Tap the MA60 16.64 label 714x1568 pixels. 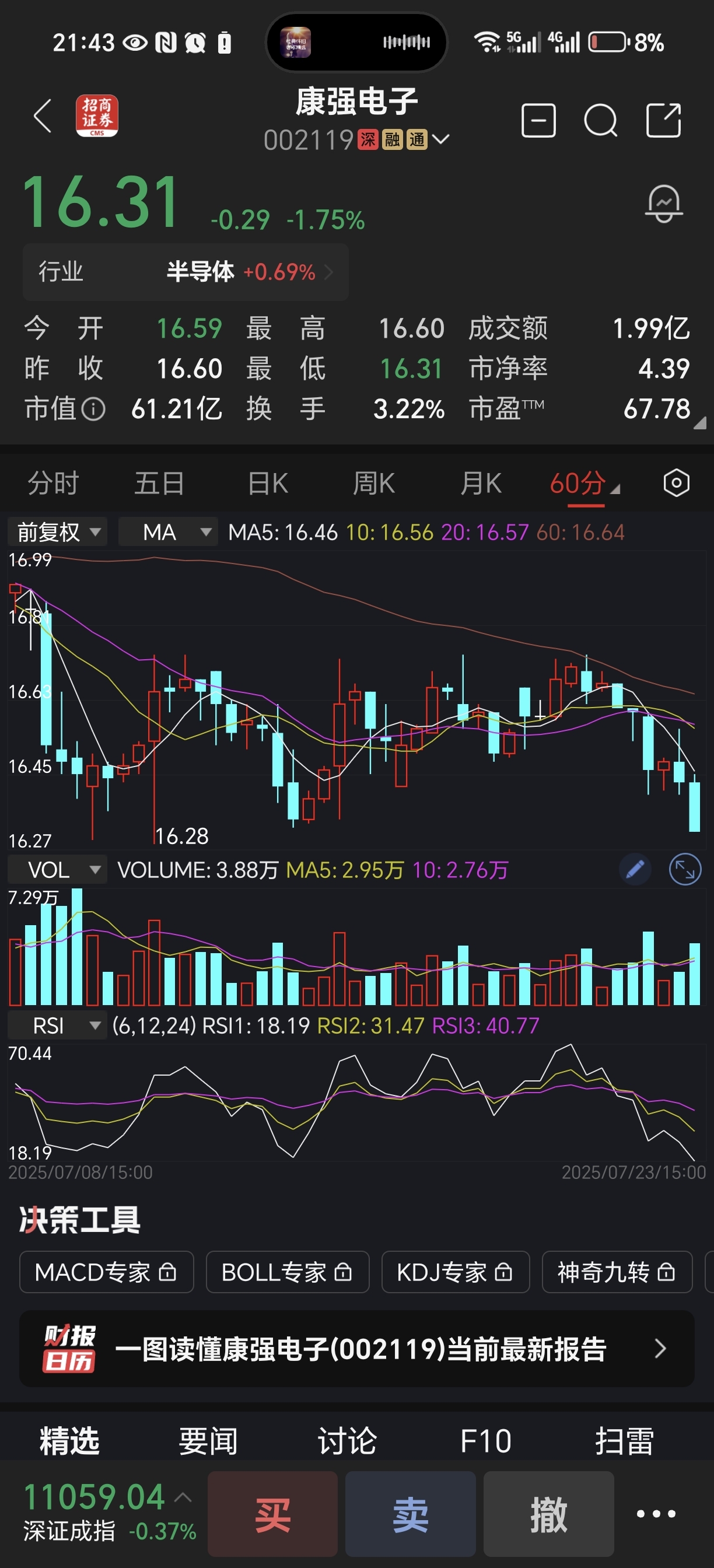tap(580, 533)
